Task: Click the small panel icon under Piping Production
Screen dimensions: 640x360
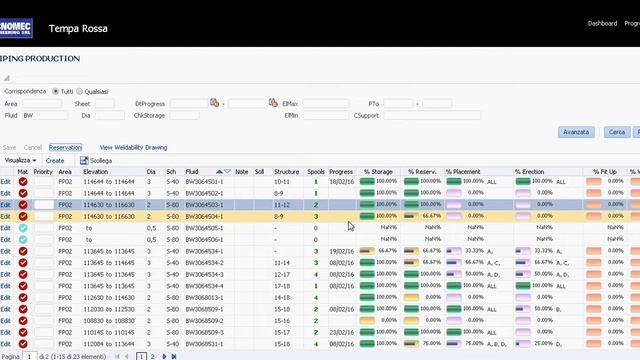Action: [x=7, y=78]
